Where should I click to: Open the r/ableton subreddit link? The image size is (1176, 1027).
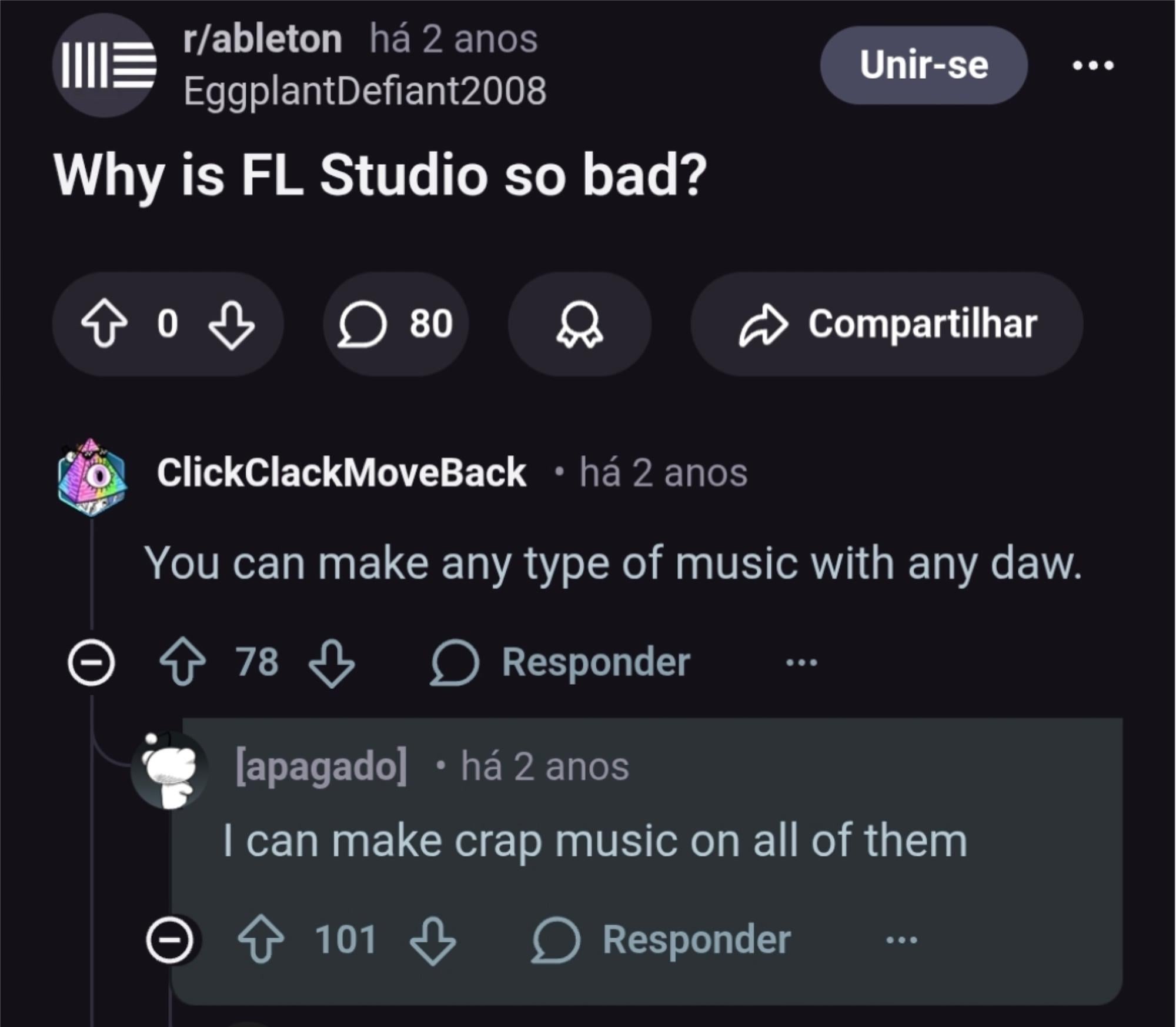click(x=262, y=40)
